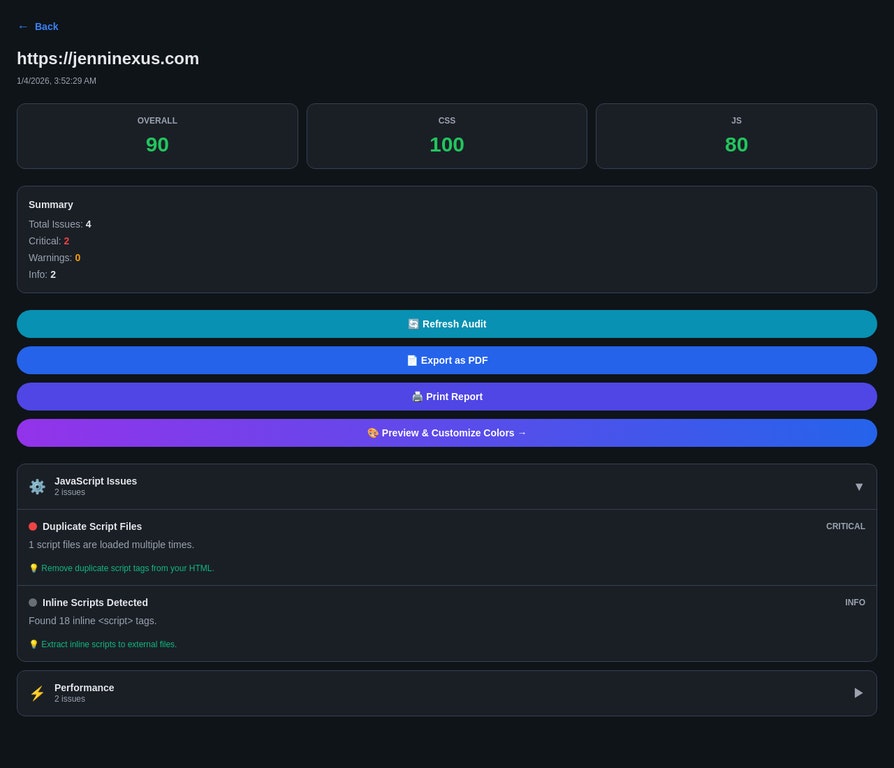Click the lightbulb icon before the remove duplicates tip

[x=33, y=567]
